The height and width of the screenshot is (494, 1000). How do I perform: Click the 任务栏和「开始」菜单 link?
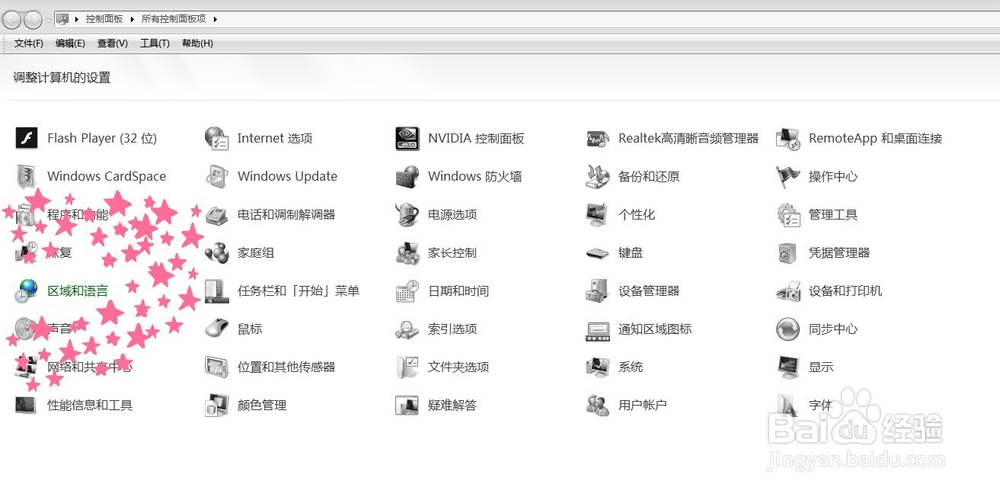pyautogui.click(x=298, y=291)
